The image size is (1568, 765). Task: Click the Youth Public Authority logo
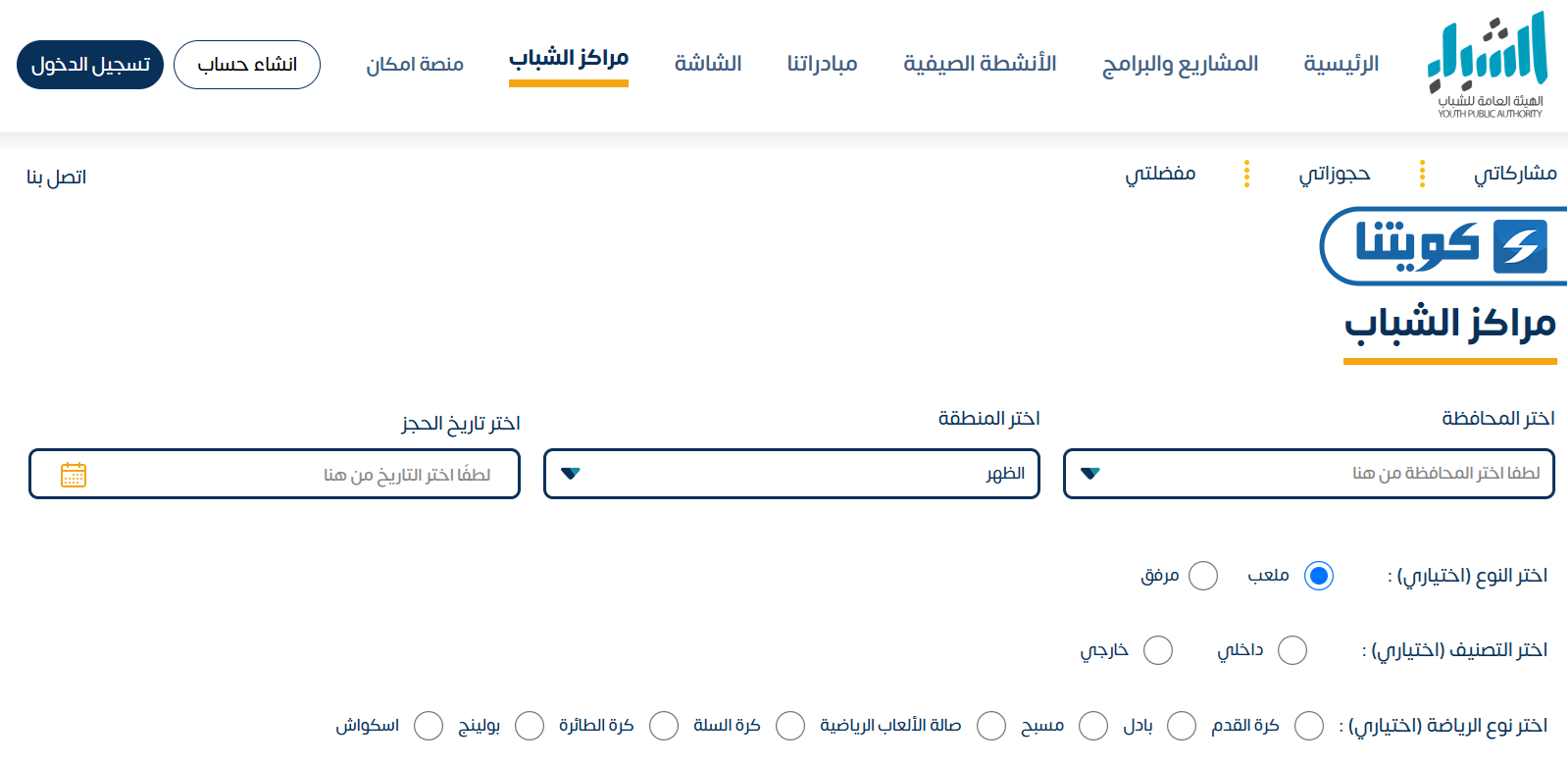(1488, 65)
